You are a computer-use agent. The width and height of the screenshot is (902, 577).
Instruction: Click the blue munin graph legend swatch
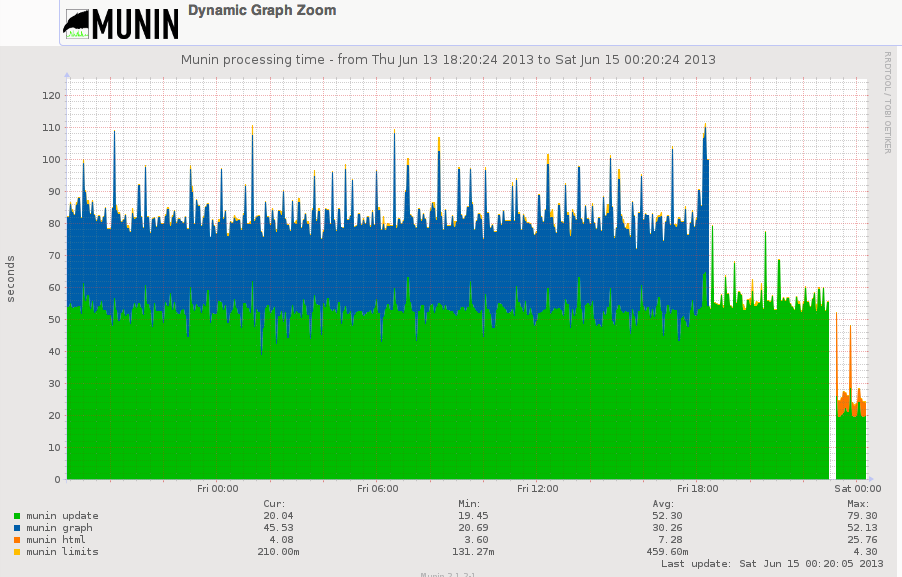[17, 528]
